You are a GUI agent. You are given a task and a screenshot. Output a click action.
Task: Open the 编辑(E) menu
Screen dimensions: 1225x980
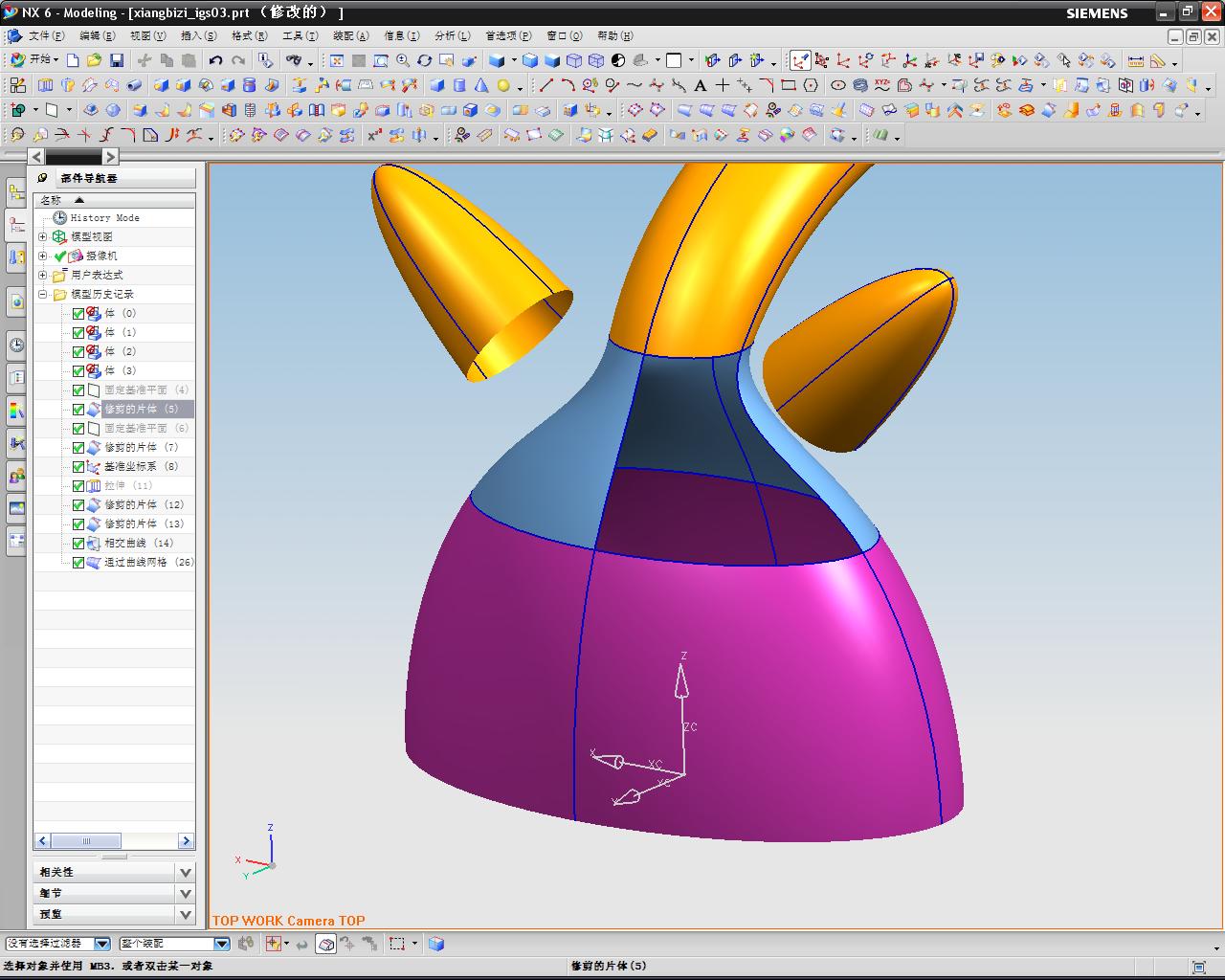(x=97, y=35)
